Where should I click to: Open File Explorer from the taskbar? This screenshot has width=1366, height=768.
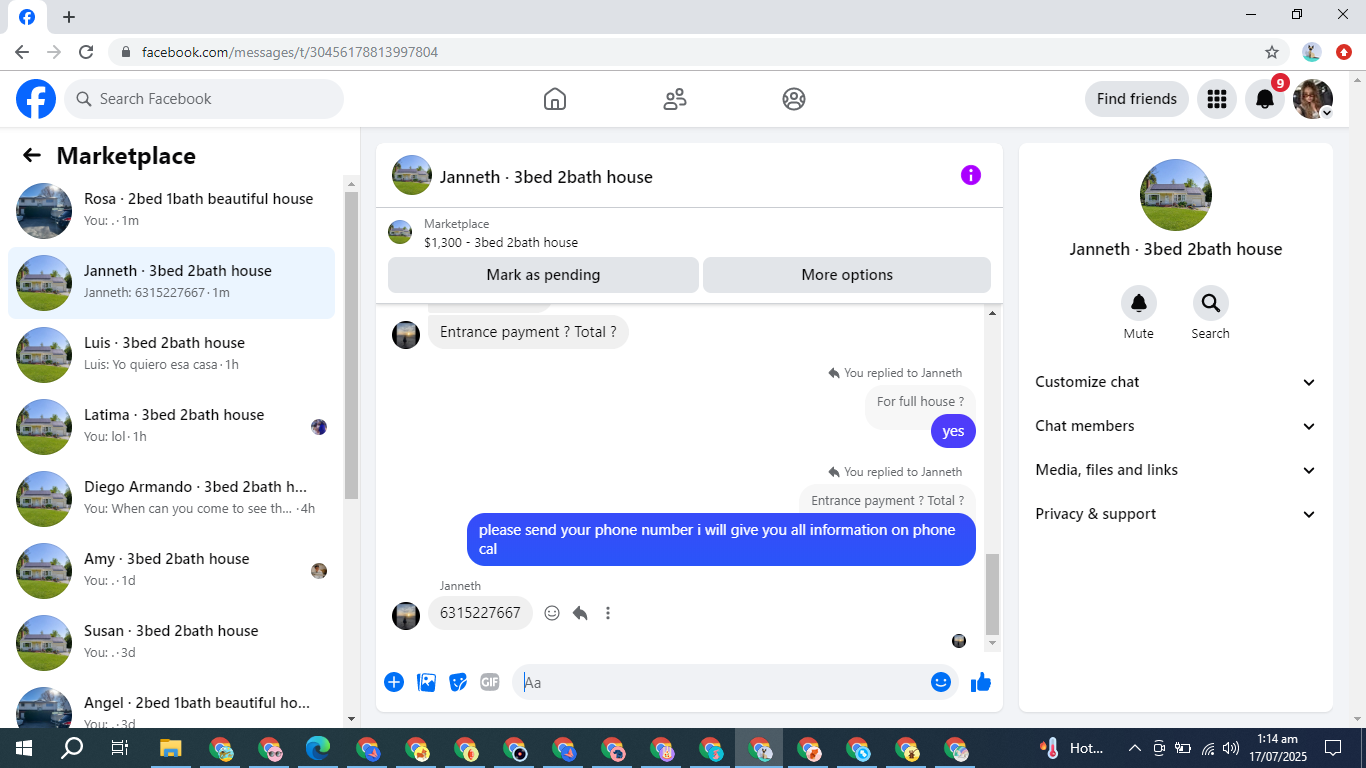(x=171, y=748)
